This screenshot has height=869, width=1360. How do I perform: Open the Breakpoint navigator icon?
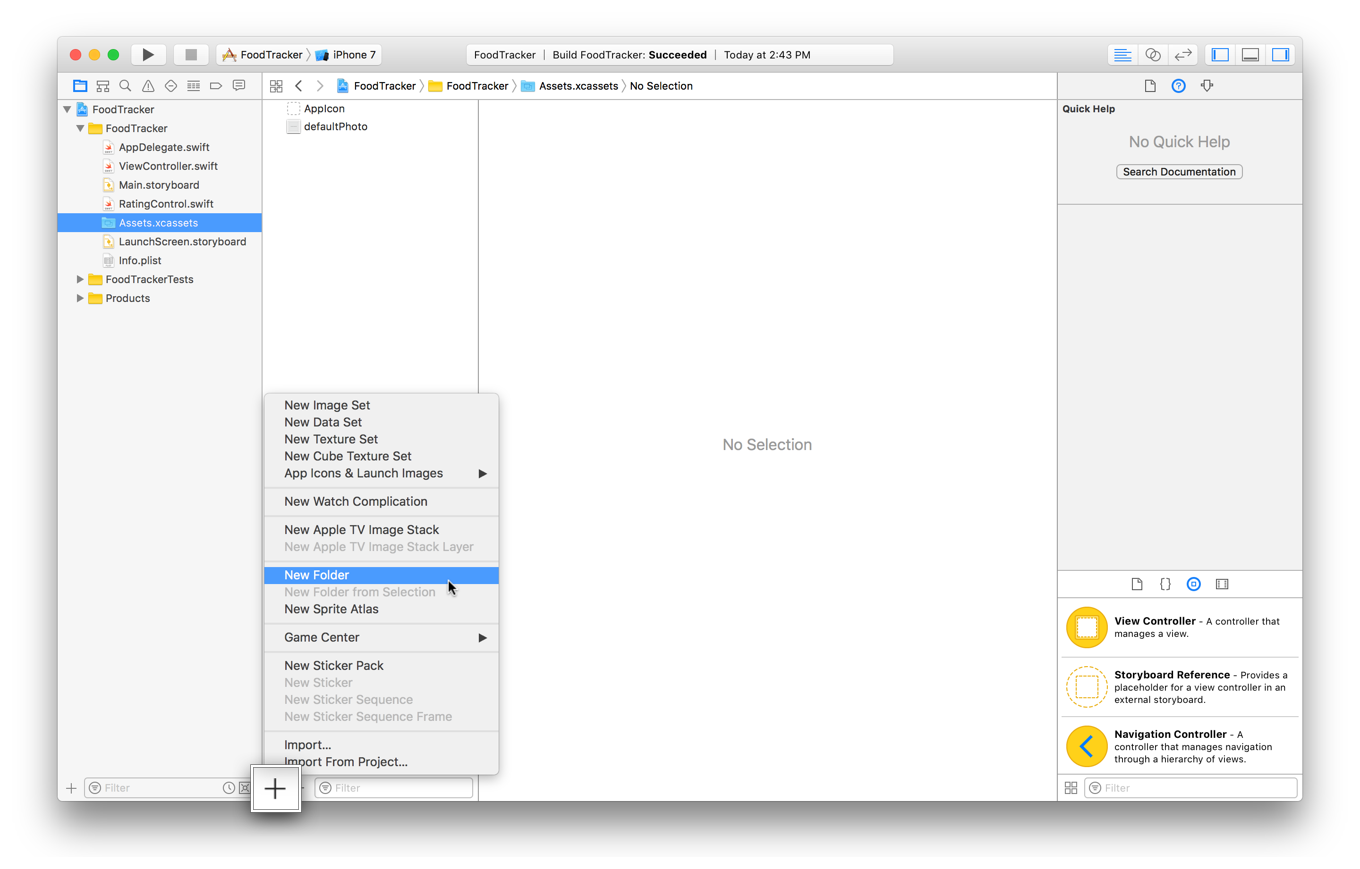pyautogui.click(x=216, y=86)
